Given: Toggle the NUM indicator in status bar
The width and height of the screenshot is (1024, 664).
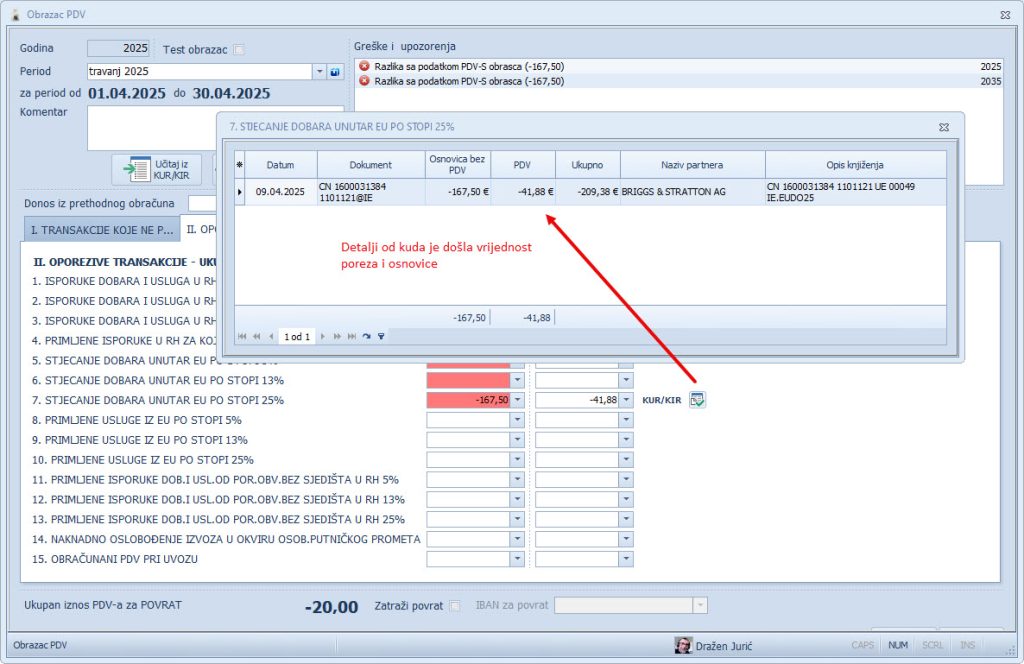Looking at the screenshot, I should pyautogui.click(x=898, y=645).
